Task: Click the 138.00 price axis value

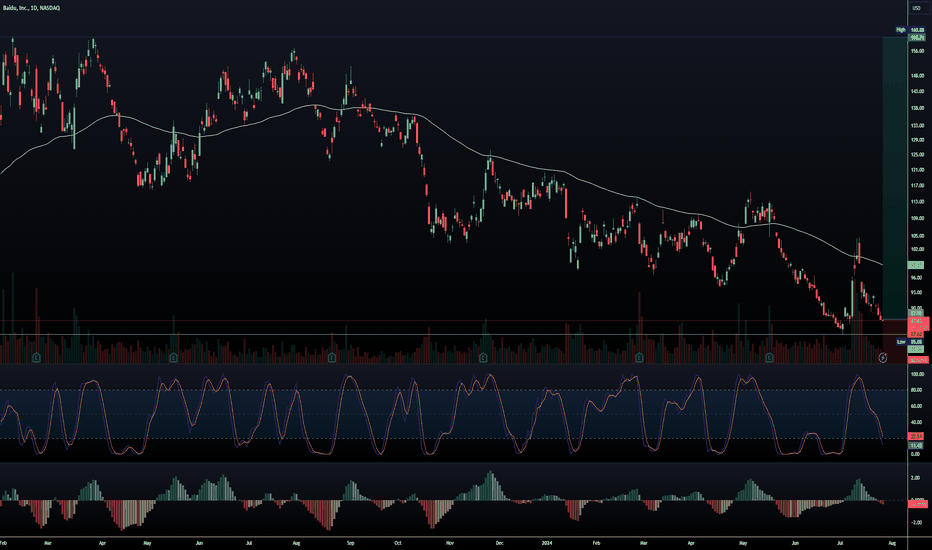Action: click(x=917, y=108)
